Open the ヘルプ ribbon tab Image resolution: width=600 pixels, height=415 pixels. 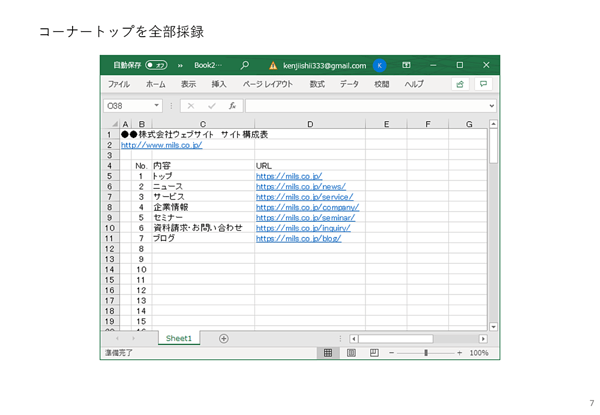click(414, 84)
